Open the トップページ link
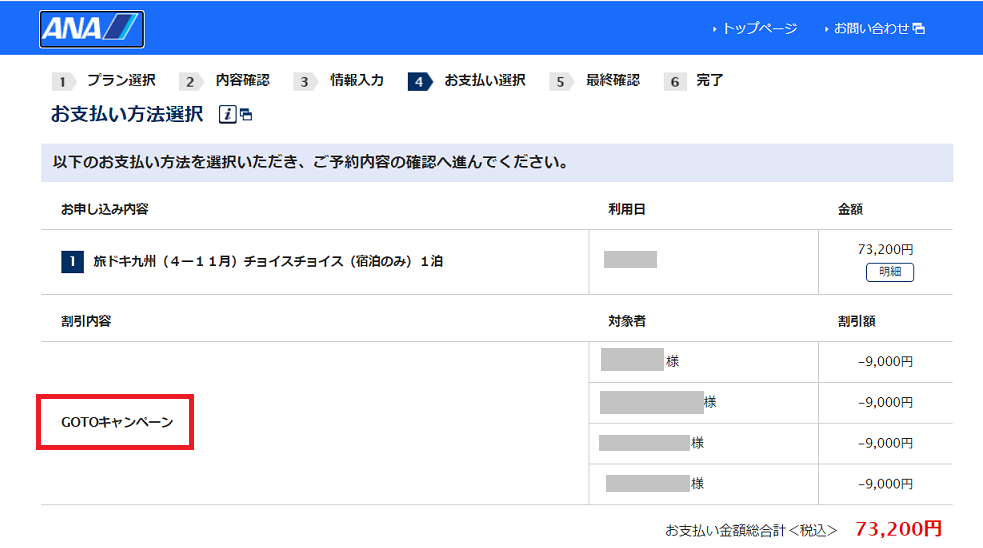 [x=759, y=29]
